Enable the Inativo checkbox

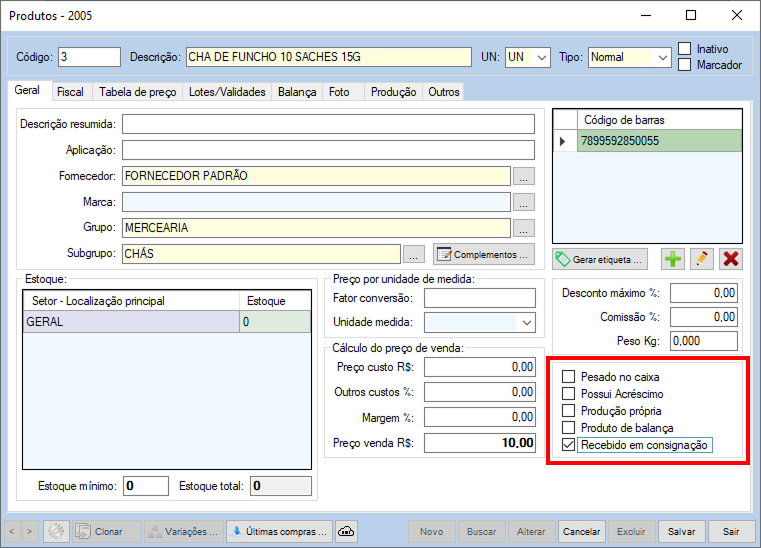(x=684, y=49)
